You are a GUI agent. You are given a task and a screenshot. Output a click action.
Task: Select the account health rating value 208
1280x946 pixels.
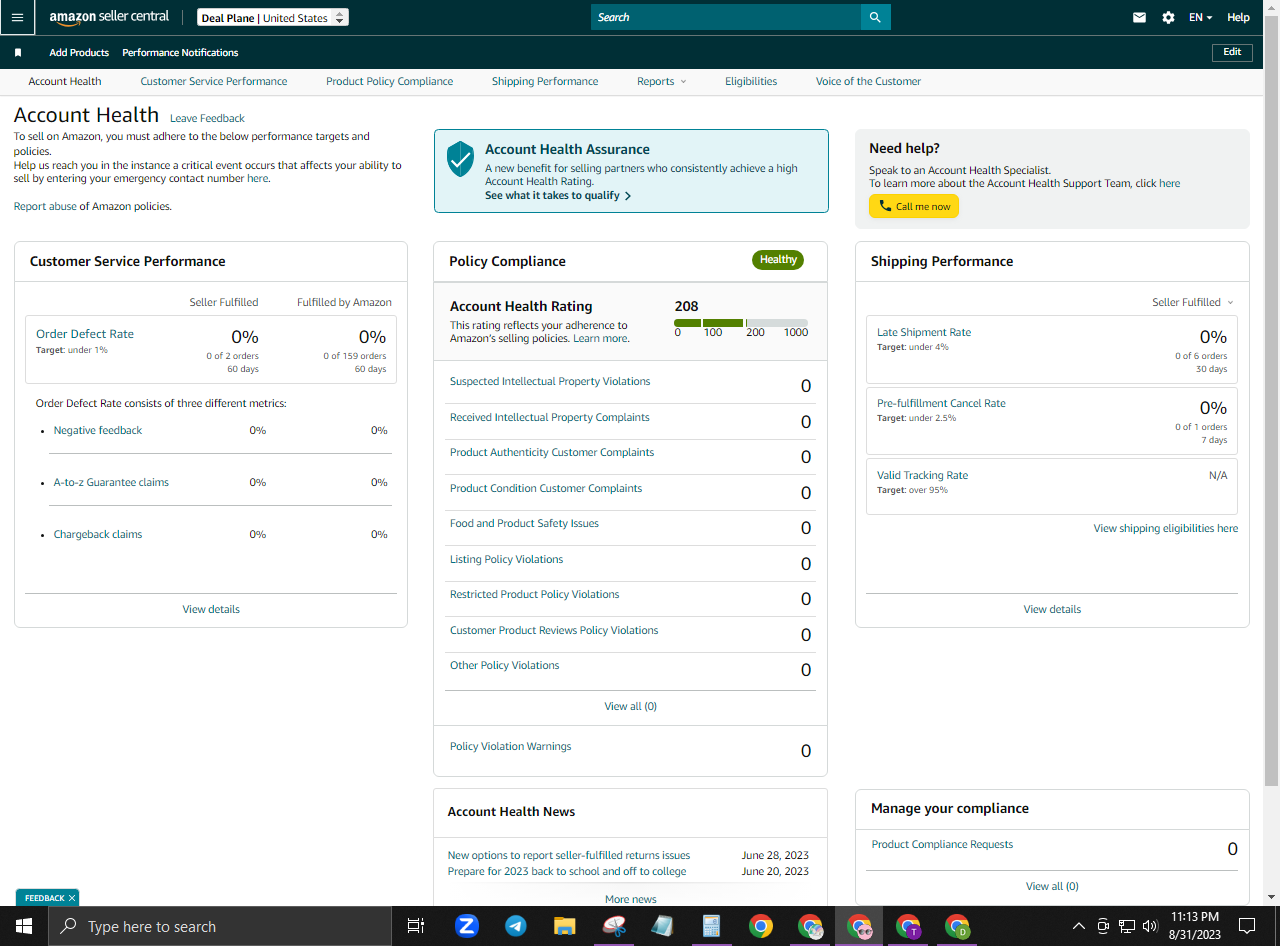click(686, 306)
